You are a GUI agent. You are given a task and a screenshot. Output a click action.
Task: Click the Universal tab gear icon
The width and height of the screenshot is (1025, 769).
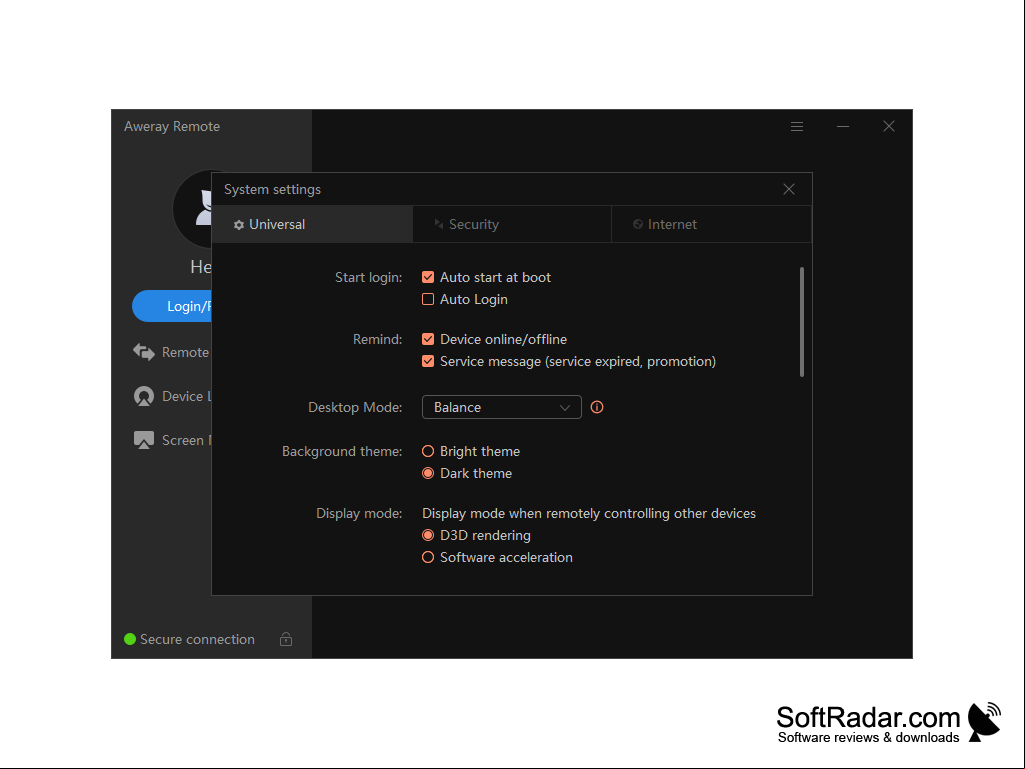239,225
